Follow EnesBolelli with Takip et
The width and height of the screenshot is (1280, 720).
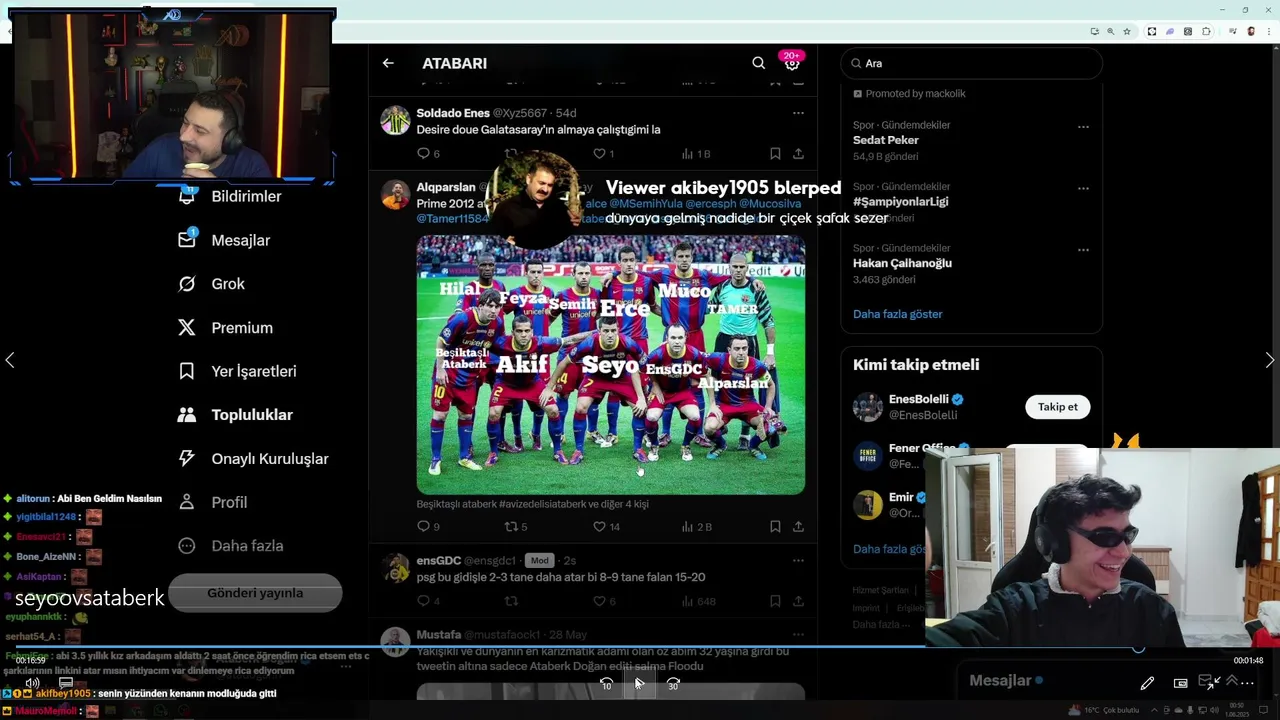click(1058, 407)
